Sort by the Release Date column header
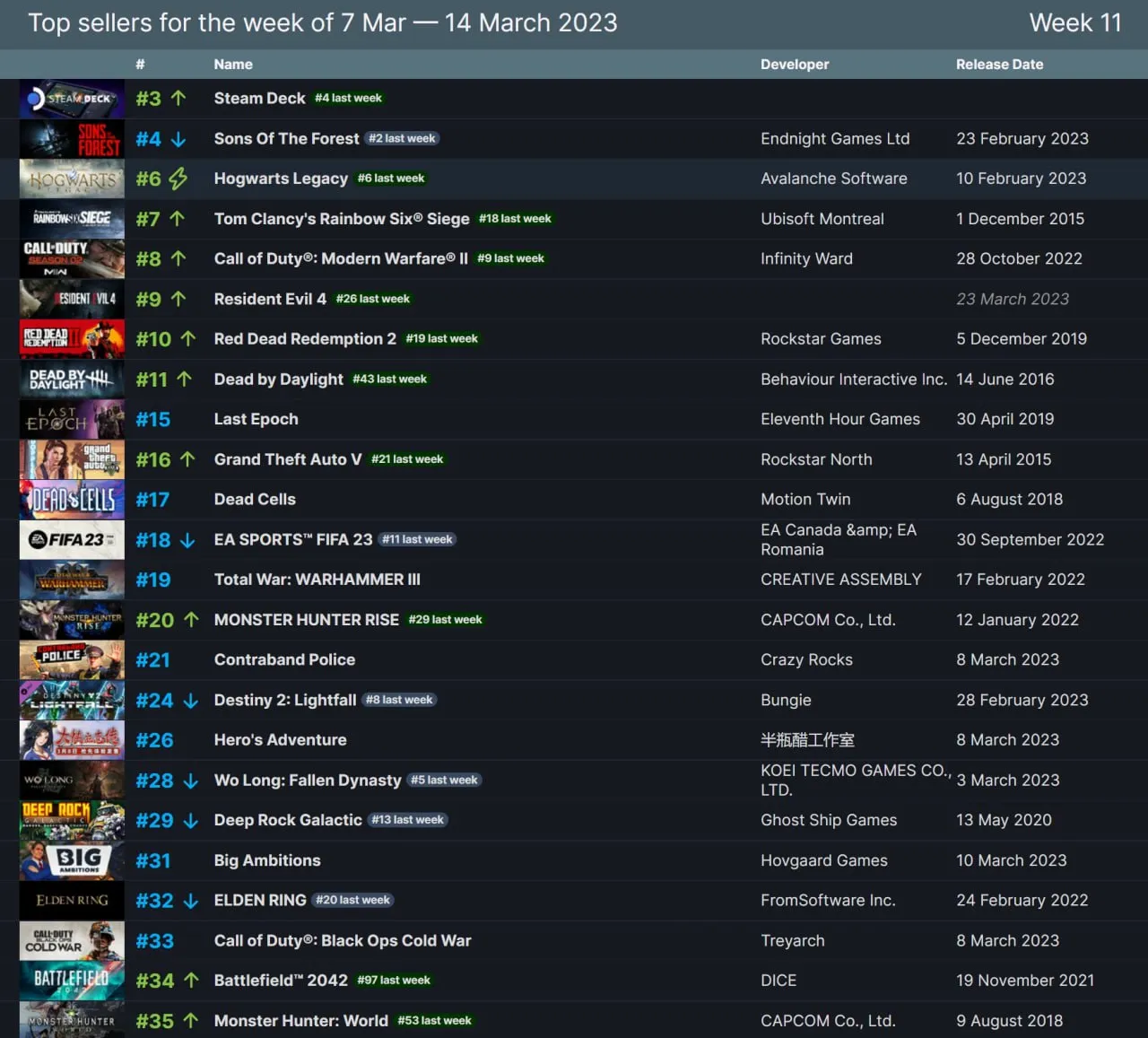1148x1038 pixels. [999, 65]
